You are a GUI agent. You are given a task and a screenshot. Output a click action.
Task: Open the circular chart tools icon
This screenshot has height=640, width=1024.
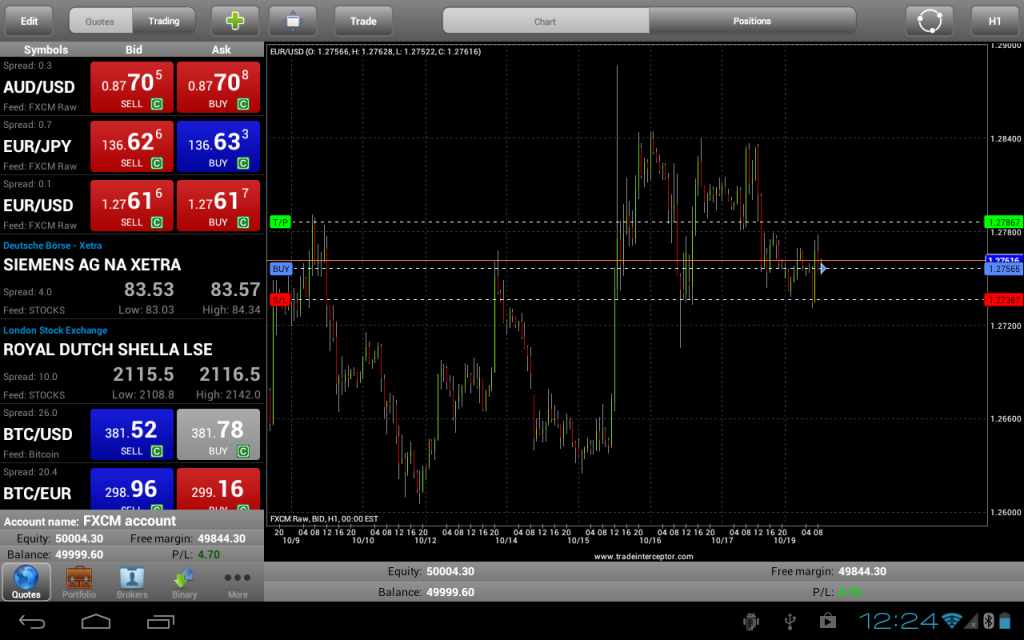pos(929,21)
